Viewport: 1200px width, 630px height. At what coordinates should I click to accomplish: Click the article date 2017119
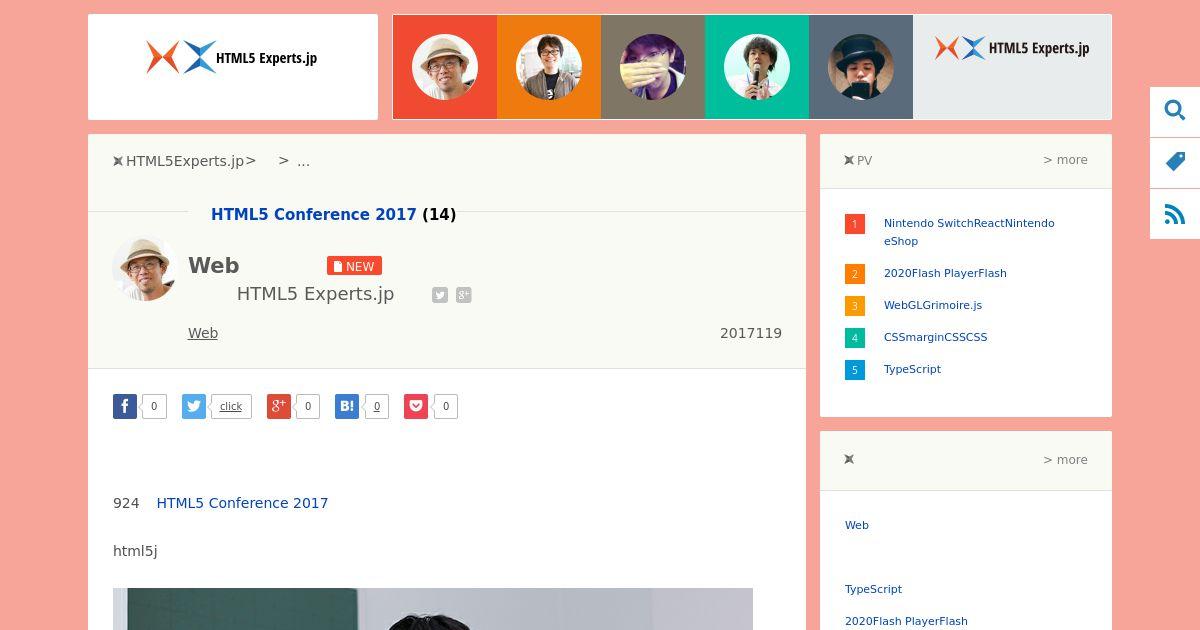751,333
